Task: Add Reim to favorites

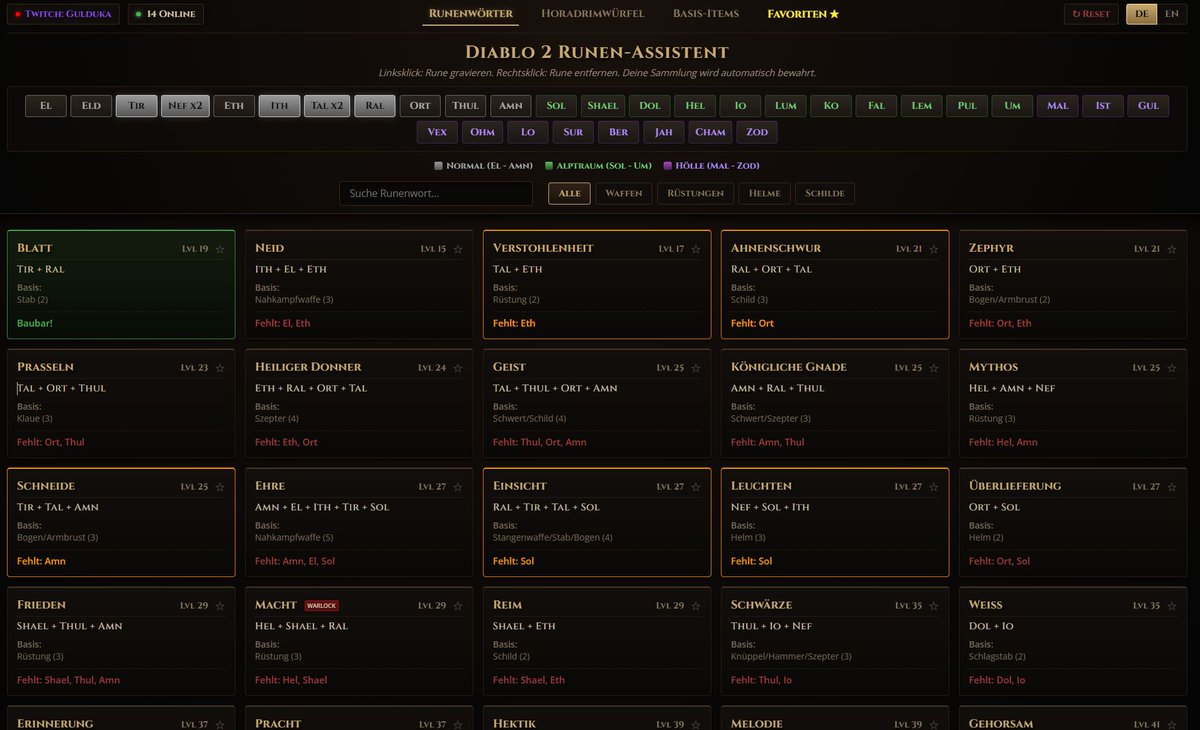Action: 695,605
